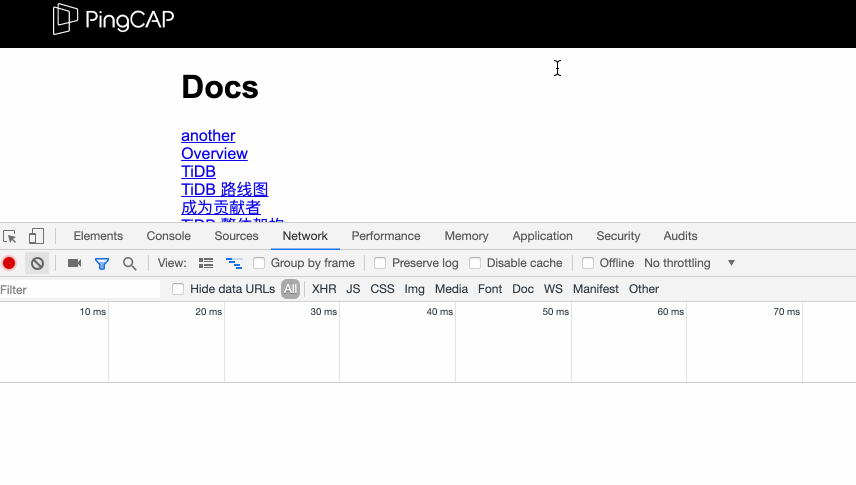Enable the Group by frame checkbox
This screenshot has height=485, width=856.
[x=259, y=263]
